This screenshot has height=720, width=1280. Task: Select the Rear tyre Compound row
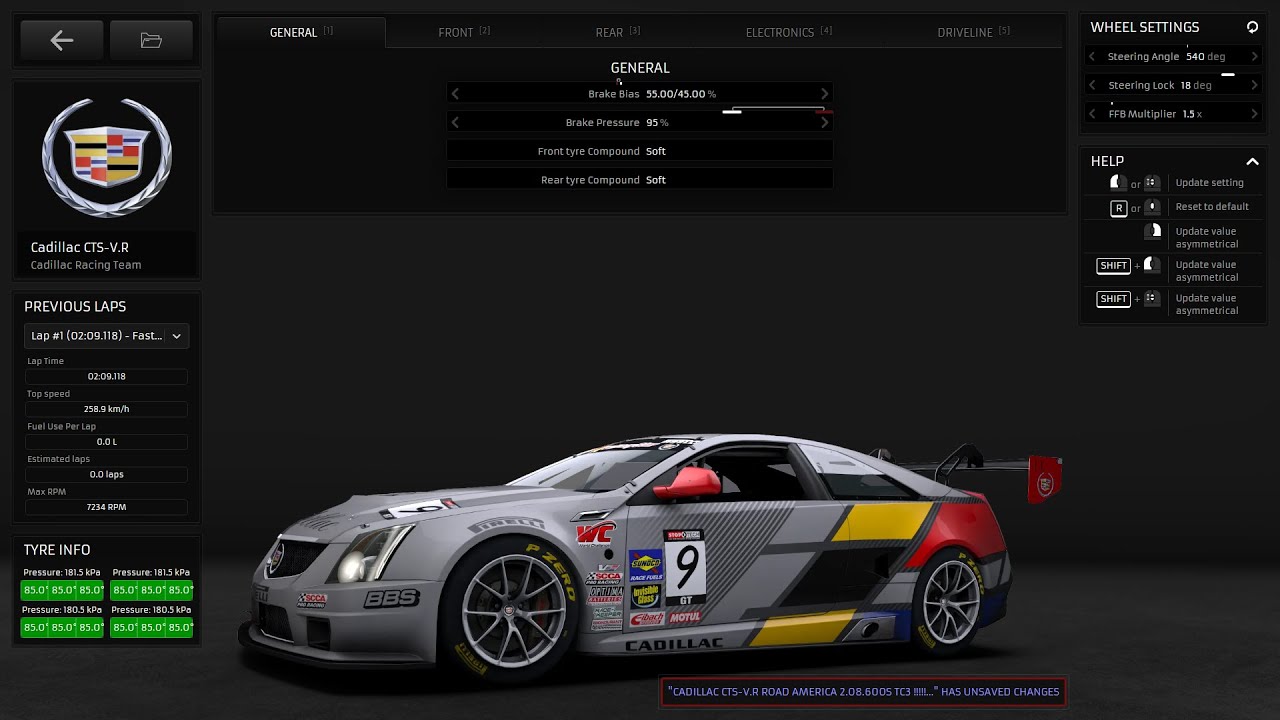click(x=639, y=180)
